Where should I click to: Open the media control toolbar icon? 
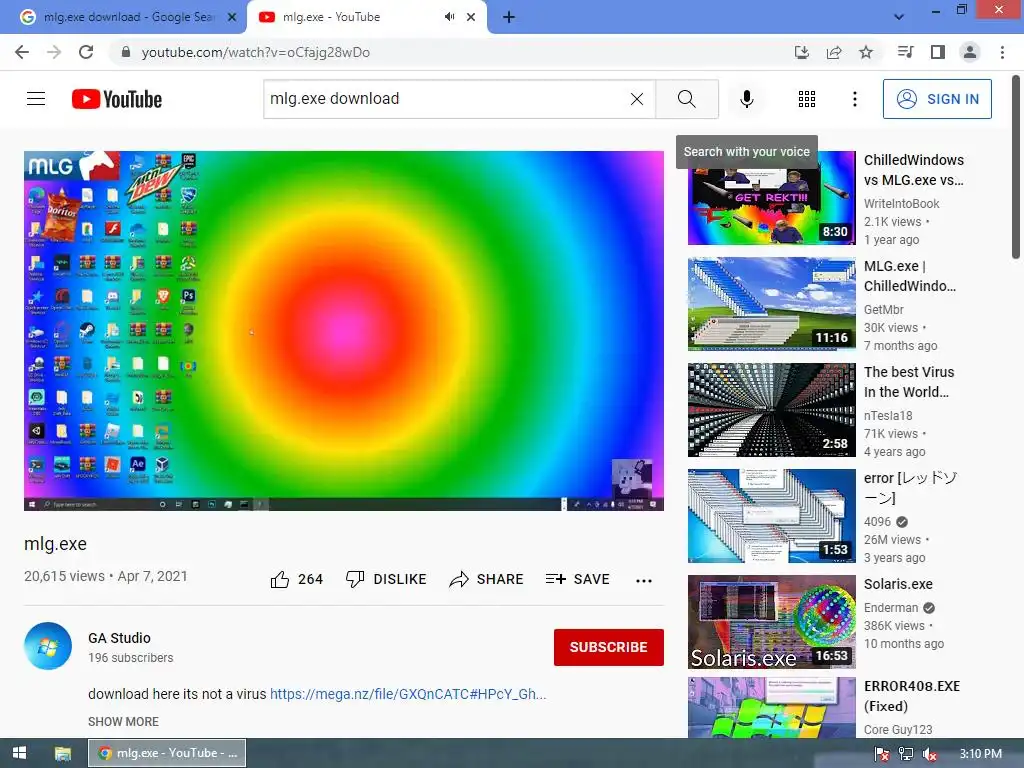tap(905, 52)
